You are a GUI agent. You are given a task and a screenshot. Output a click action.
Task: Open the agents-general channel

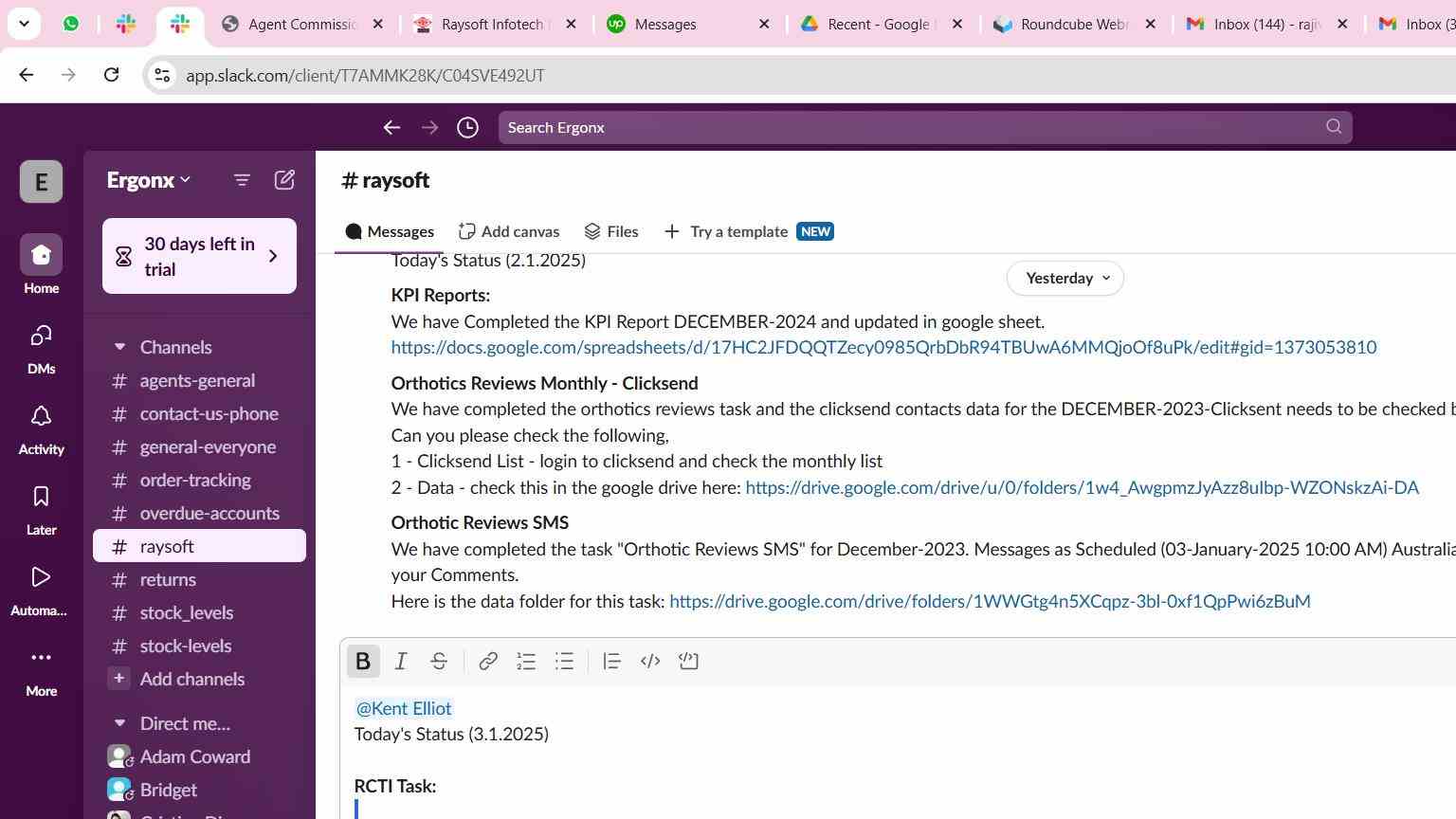[x=199, y=381]
